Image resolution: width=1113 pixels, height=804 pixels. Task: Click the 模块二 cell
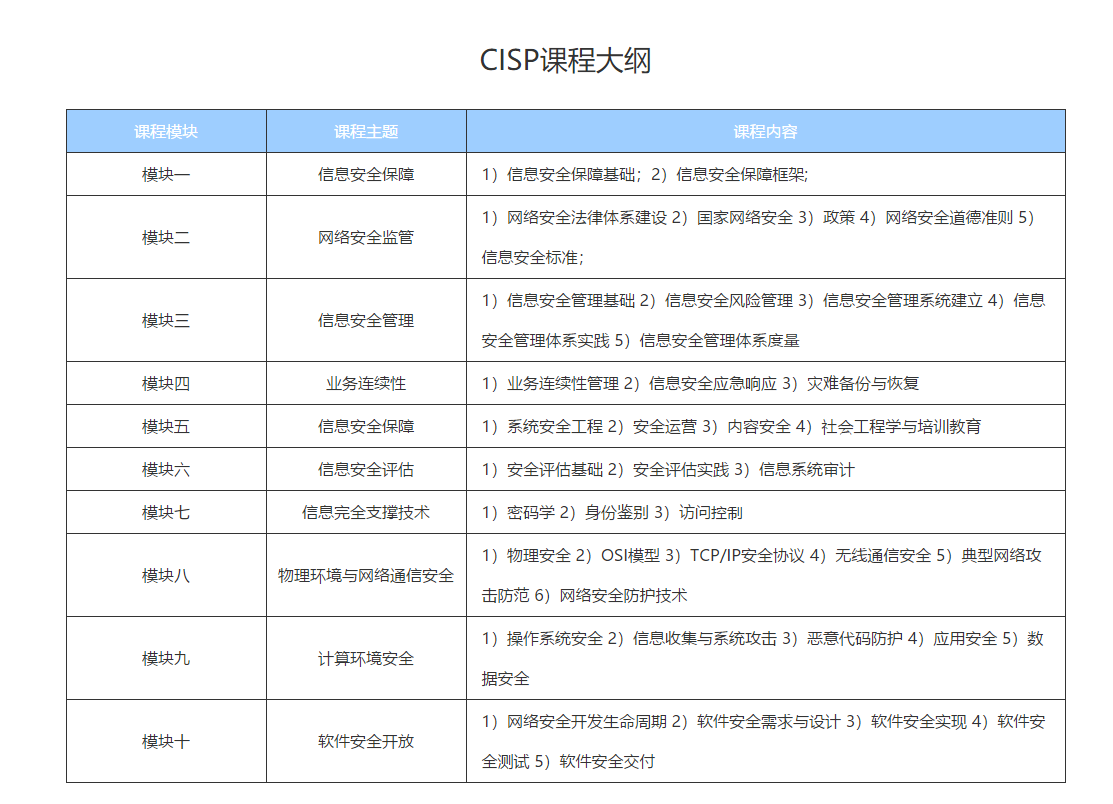(x=166, y=237)
